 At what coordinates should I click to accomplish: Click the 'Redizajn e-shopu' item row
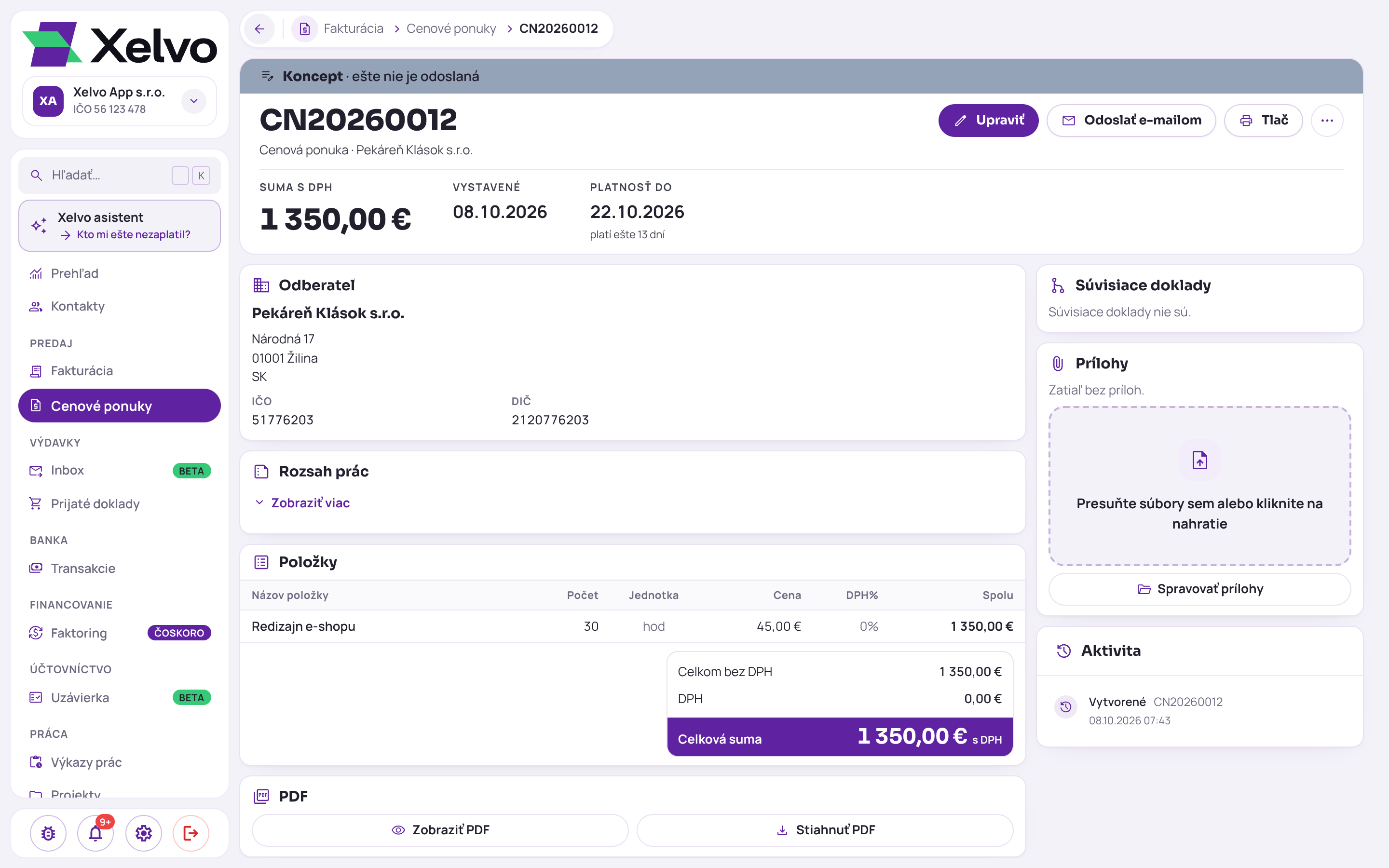point(632,626)
